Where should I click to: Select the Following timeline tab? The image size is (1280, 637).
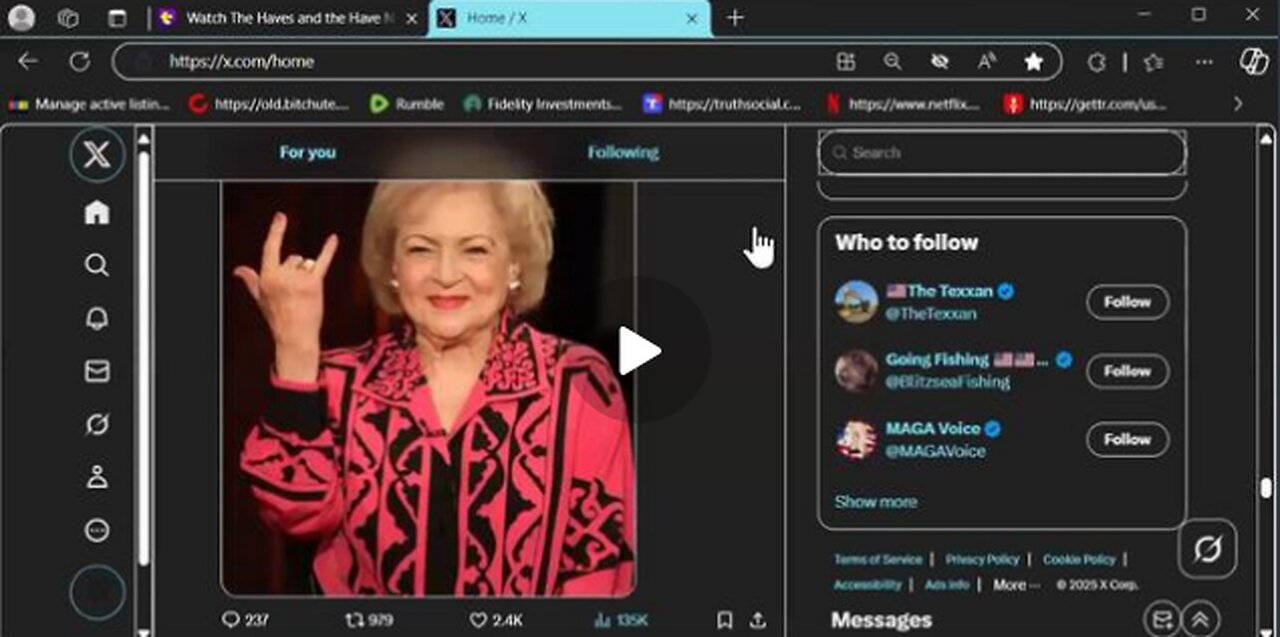coord(623,152)
